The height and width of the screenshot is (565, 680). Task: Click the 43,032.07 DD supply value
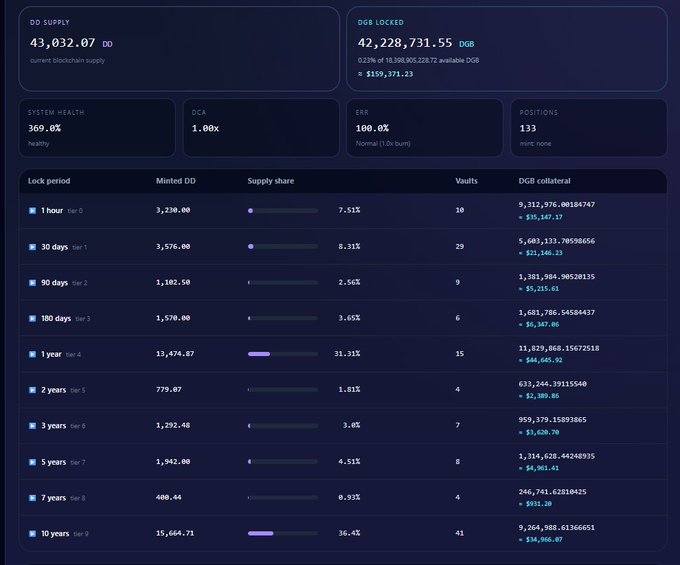(62, 43)
